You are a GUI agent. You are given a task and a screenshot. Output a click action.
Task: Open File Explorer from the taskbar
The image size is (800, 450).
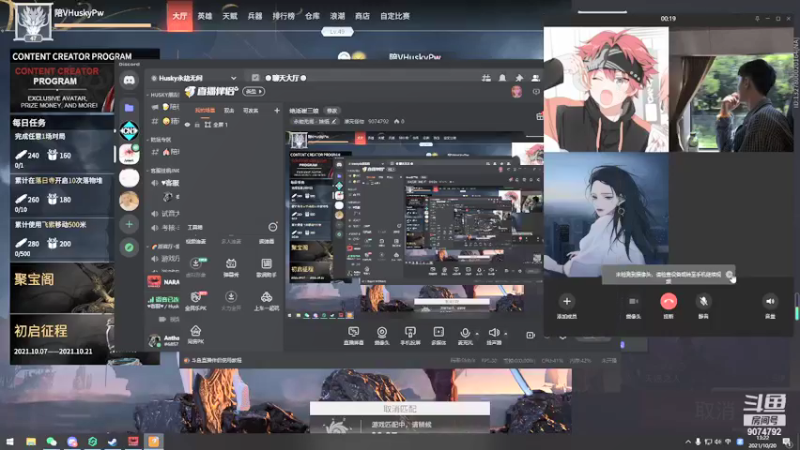(31, 441)
